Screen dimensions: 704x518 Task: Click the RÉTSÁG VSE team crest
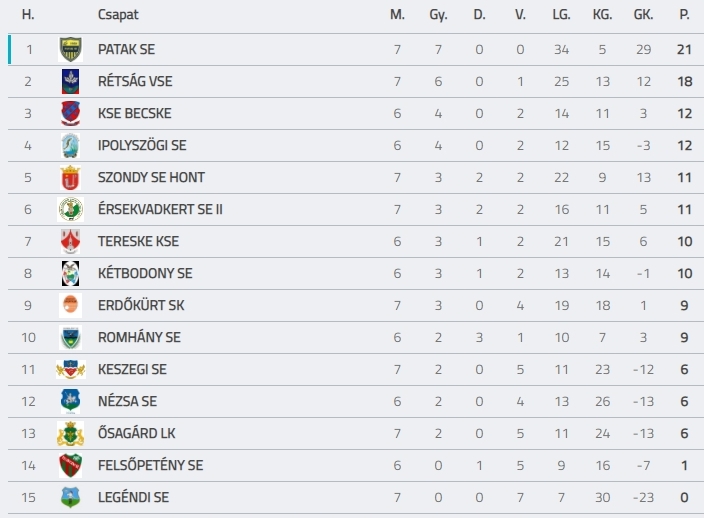point(70,81)
